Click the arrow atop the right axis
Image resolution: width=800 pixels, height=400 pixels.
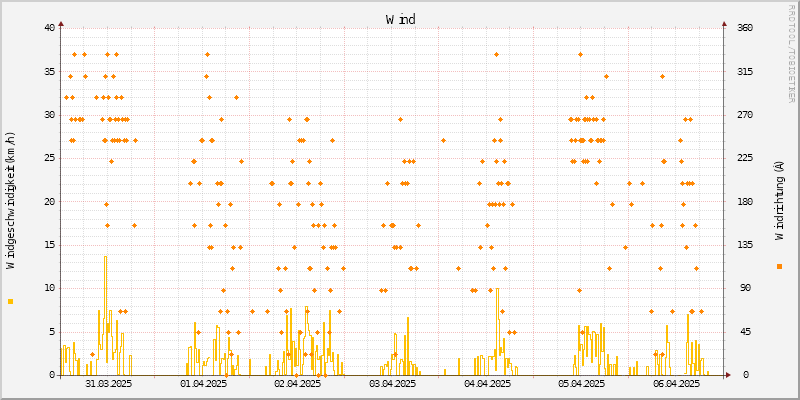coord(725,23)
